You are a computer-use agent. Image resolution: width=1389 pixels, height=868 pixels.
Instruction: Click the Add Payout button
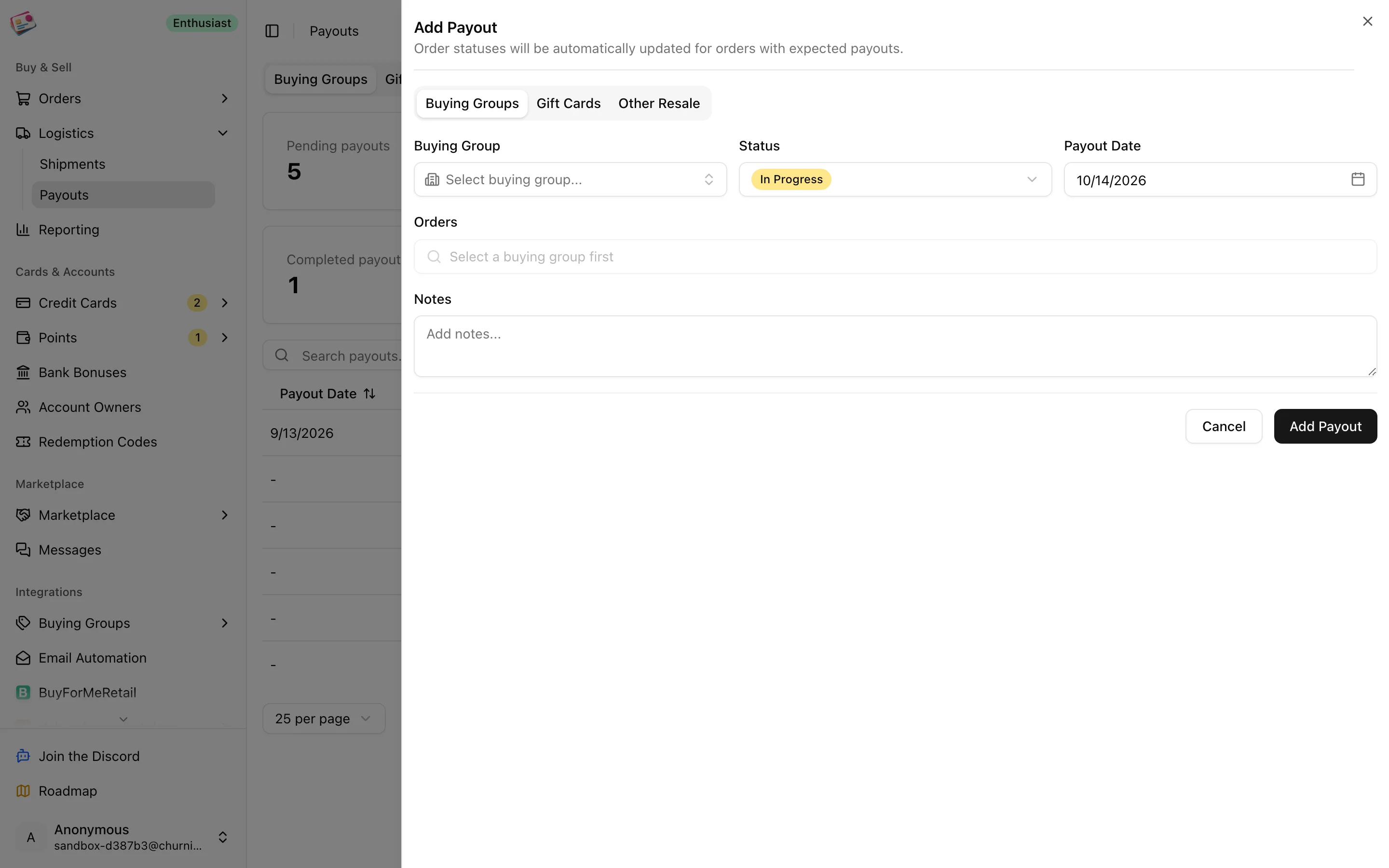pos(1325,426)
